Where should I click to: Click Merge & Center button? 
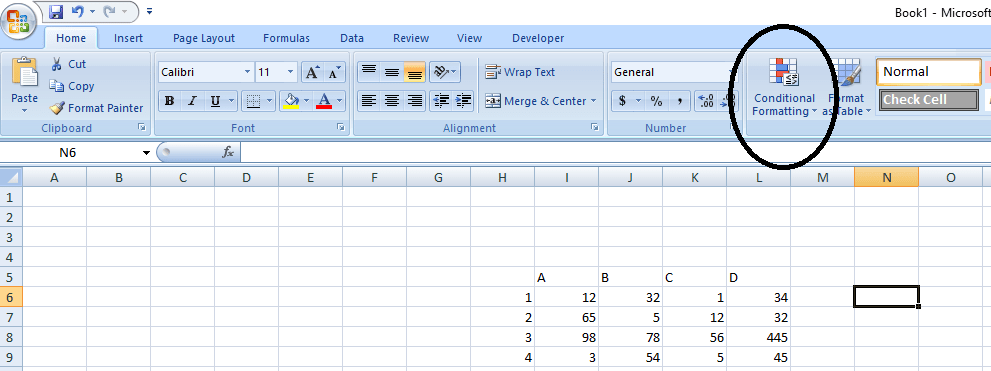click(x=536, y=100)
